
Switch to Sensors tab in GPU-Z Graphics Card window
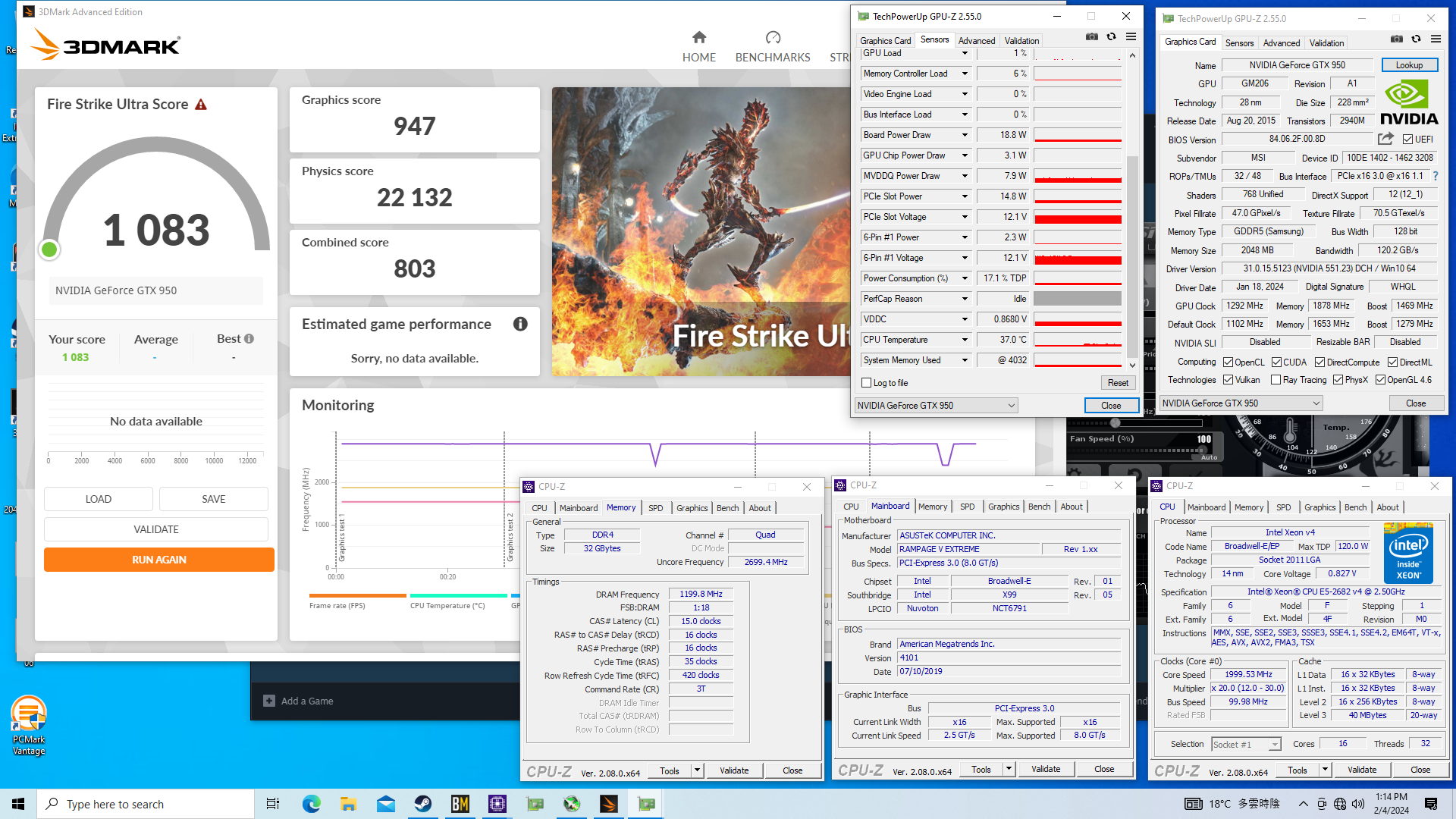pos(1239,43)
